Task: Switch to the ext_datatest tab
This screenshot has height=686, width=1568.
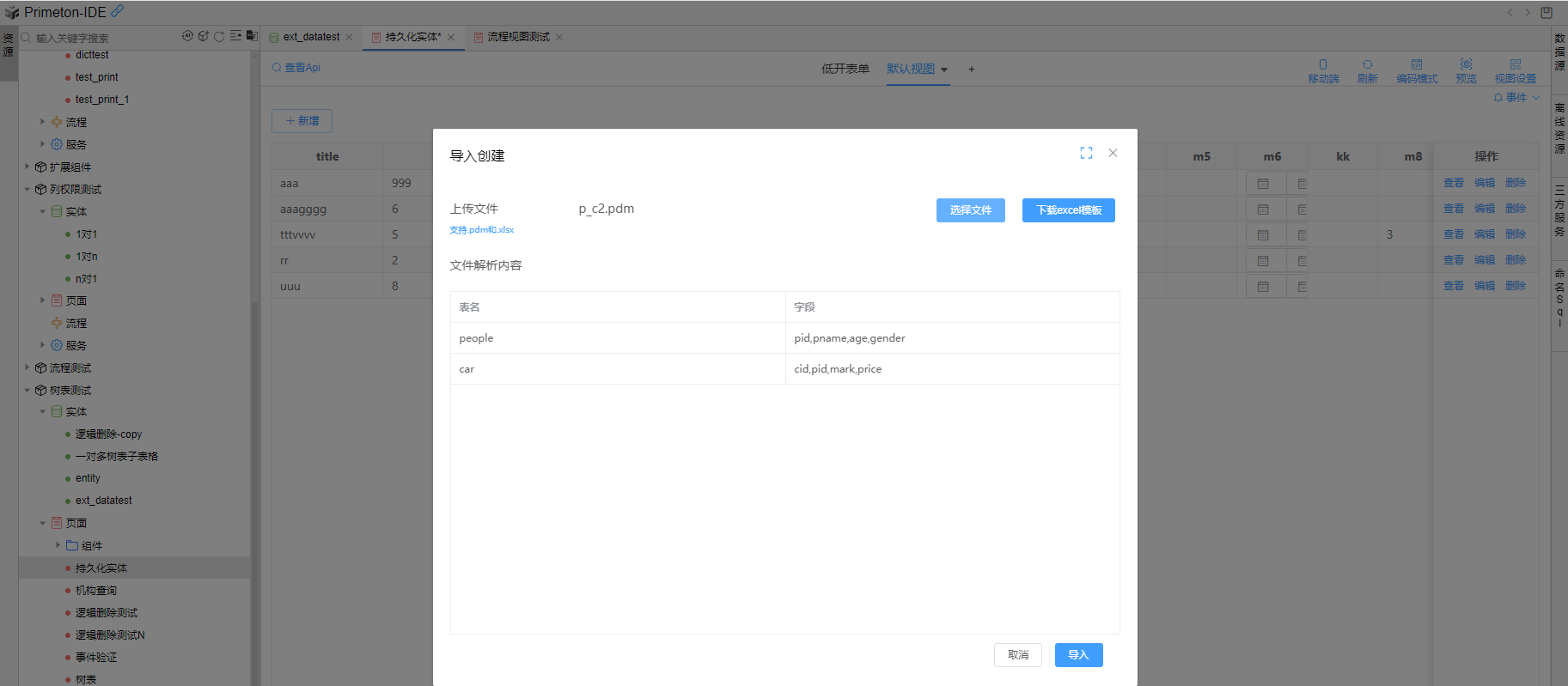Action: (x=311, y=37)
